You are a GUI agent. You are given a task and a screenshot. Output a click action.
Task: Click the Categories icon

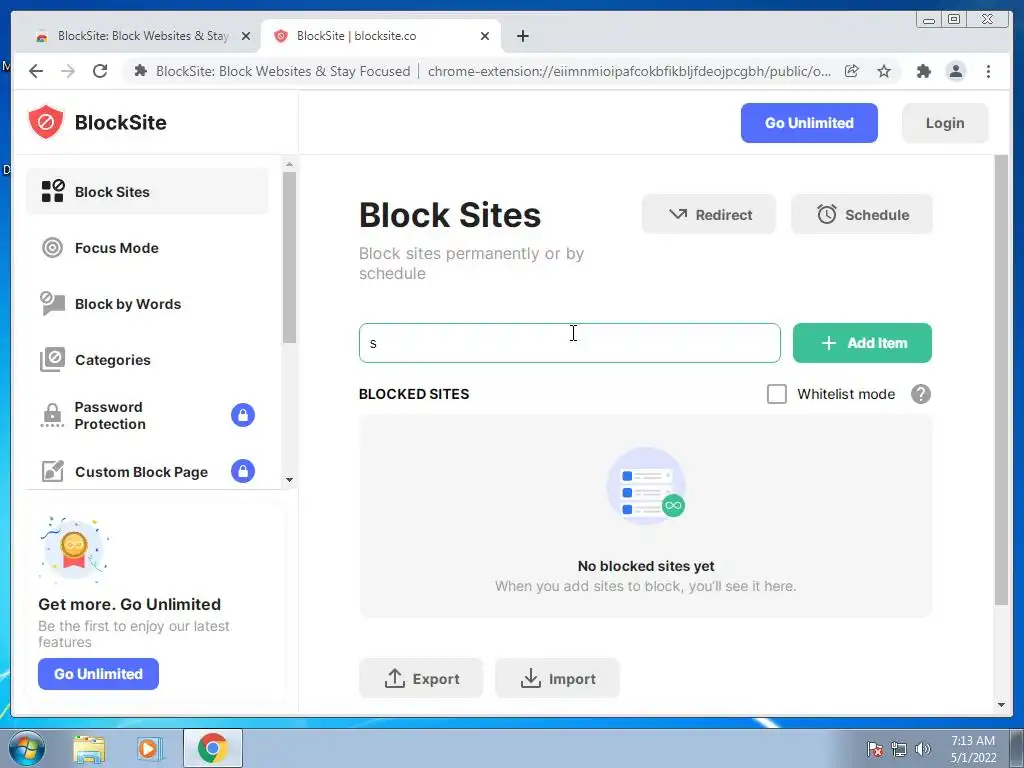click(52, 360)
